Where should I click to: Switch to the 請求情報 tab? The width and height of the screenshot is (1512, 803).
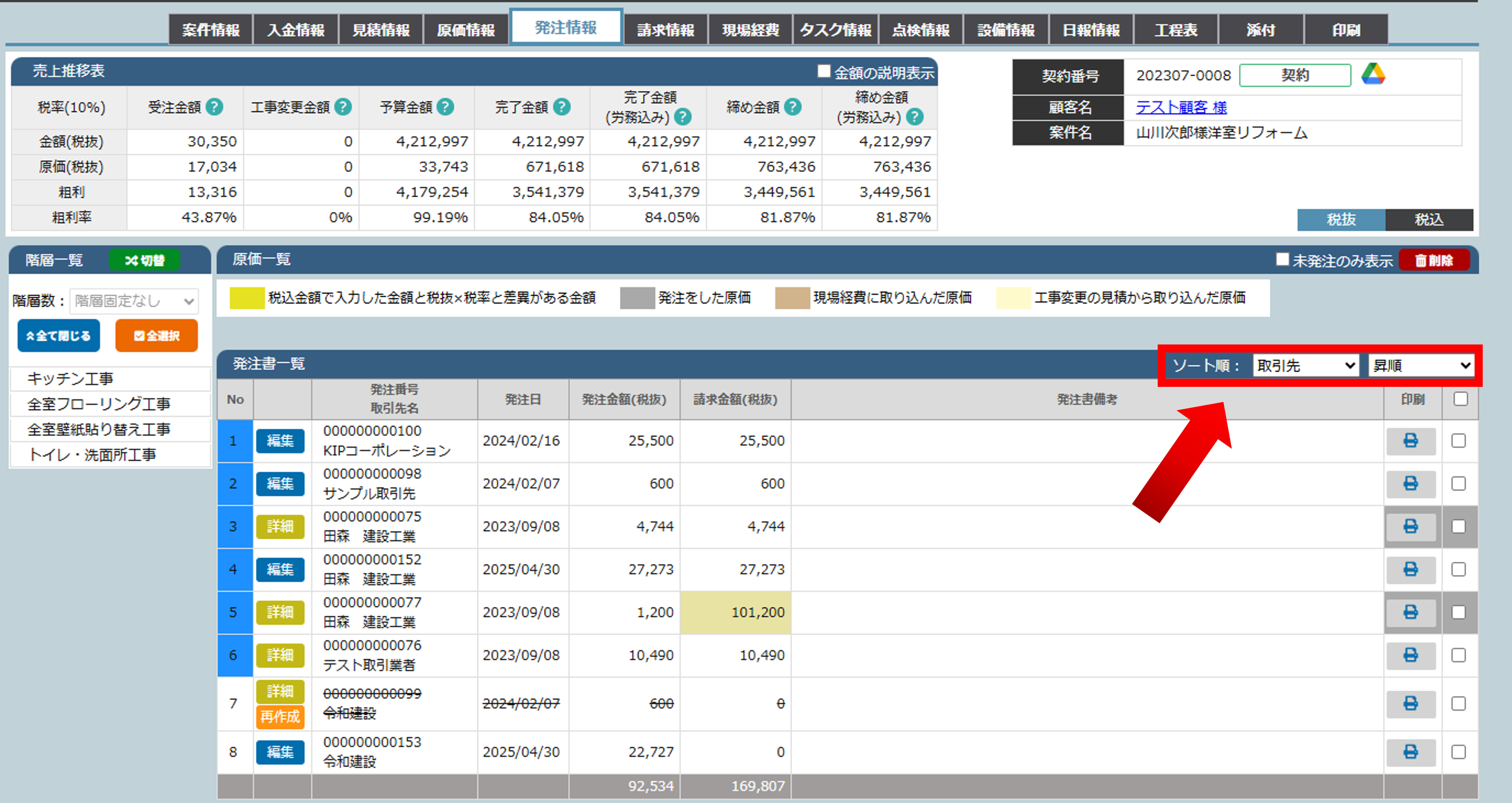point(665,30)
